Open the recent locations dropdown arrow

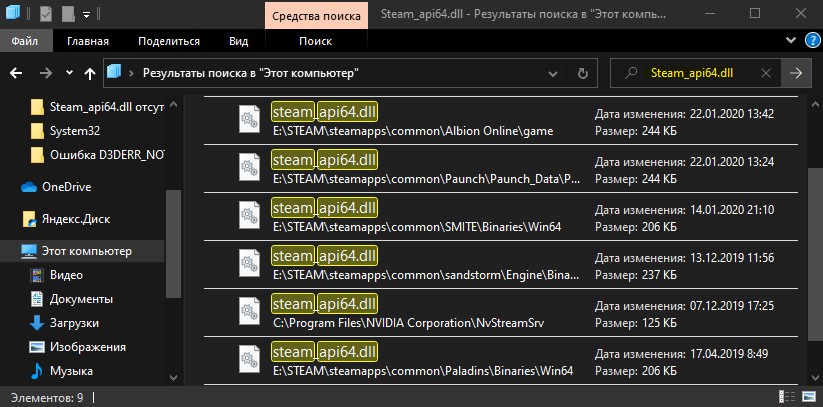click(x=69, y=73)
